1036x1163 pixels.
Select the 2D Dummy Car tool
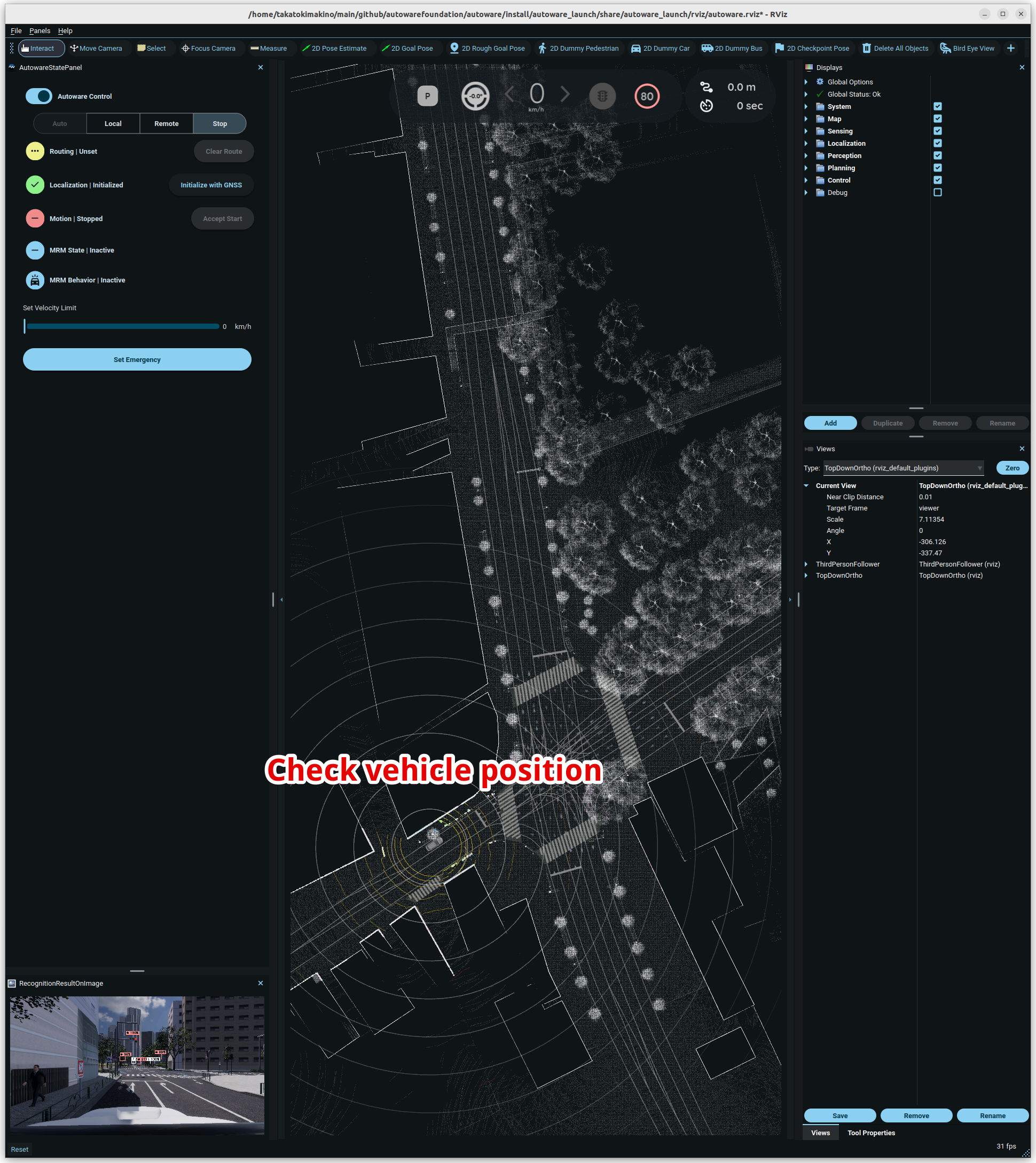point(660,49)
